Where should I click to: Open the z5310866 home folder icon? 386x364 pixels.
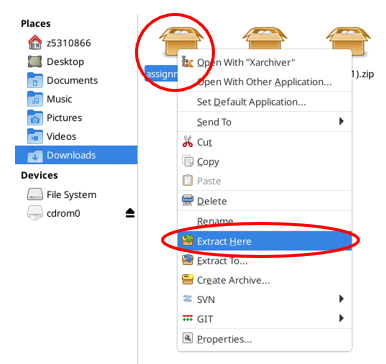[x=35, y=43]
